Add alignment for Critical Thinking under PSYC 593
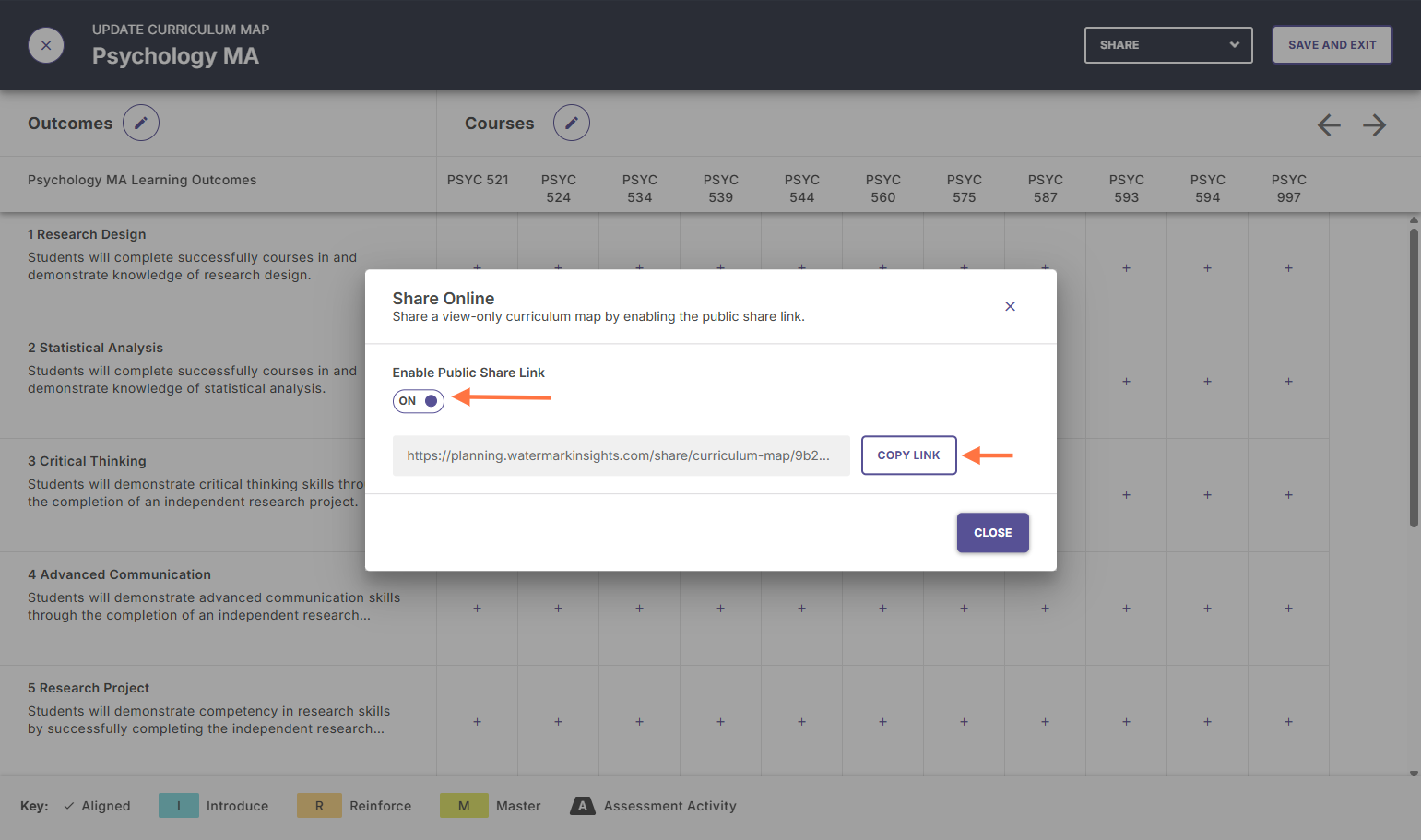 pos(1126,495)
